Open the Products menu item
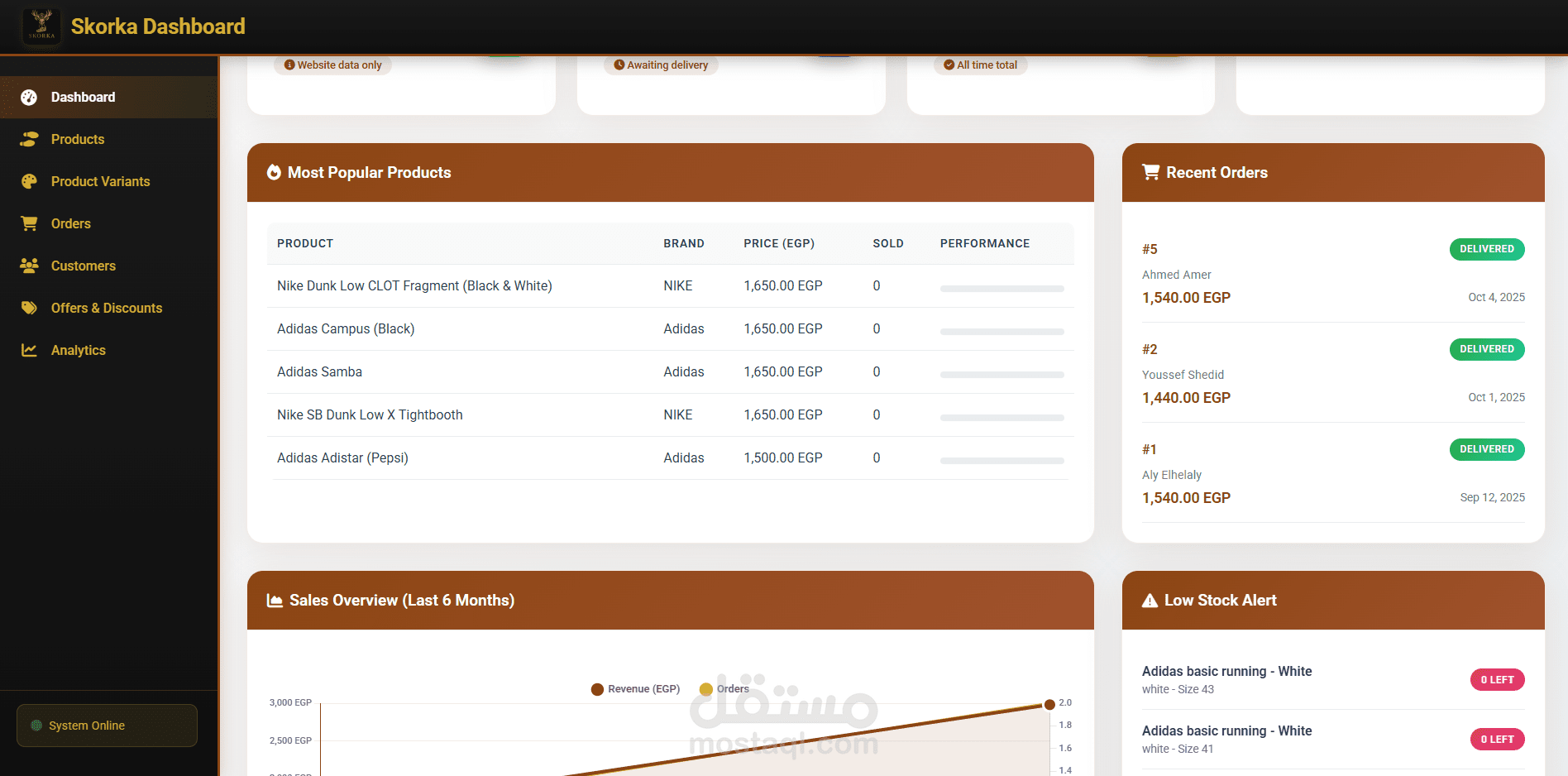The height and width of the screenshot is (776, 1568). pyautogui.click(x=109, y=139)
